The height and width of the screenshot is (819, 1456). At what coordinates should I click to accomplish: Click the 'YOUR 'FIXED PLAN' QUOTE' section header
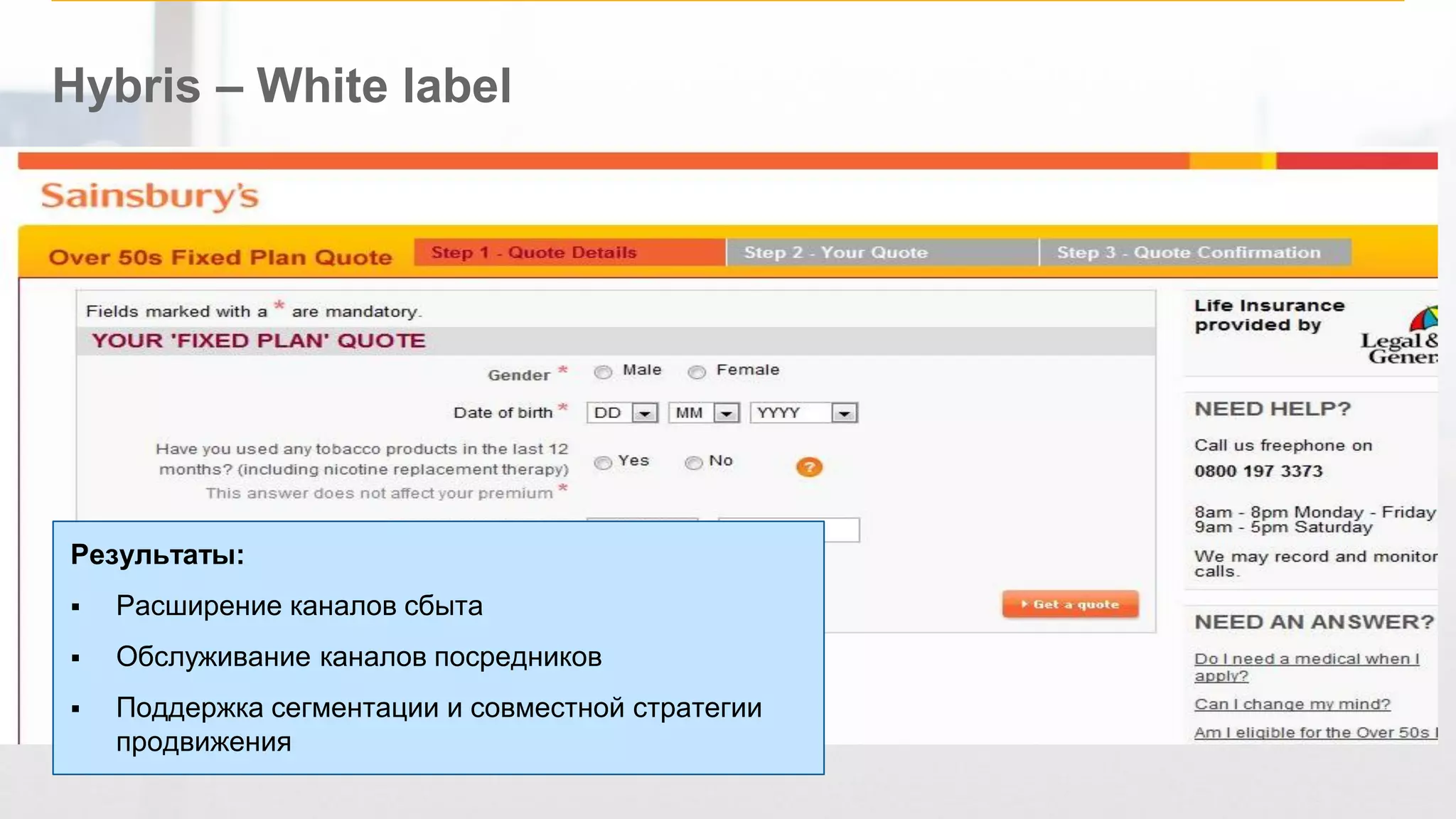[259, 341]
